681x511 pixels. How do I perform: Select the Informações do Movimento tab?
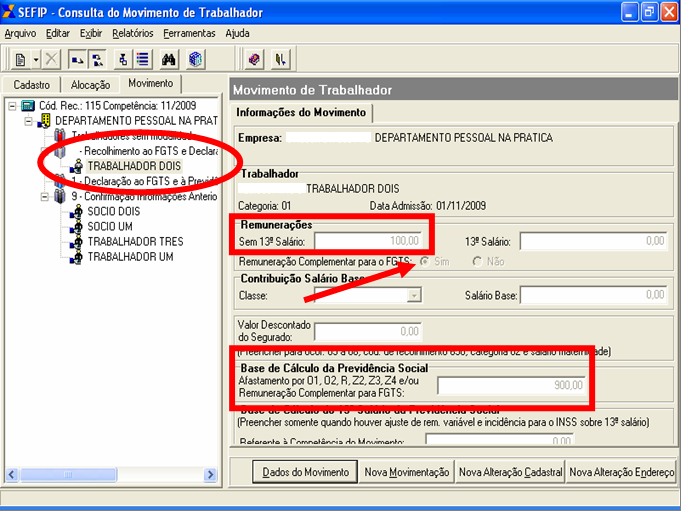pos(301,112)
